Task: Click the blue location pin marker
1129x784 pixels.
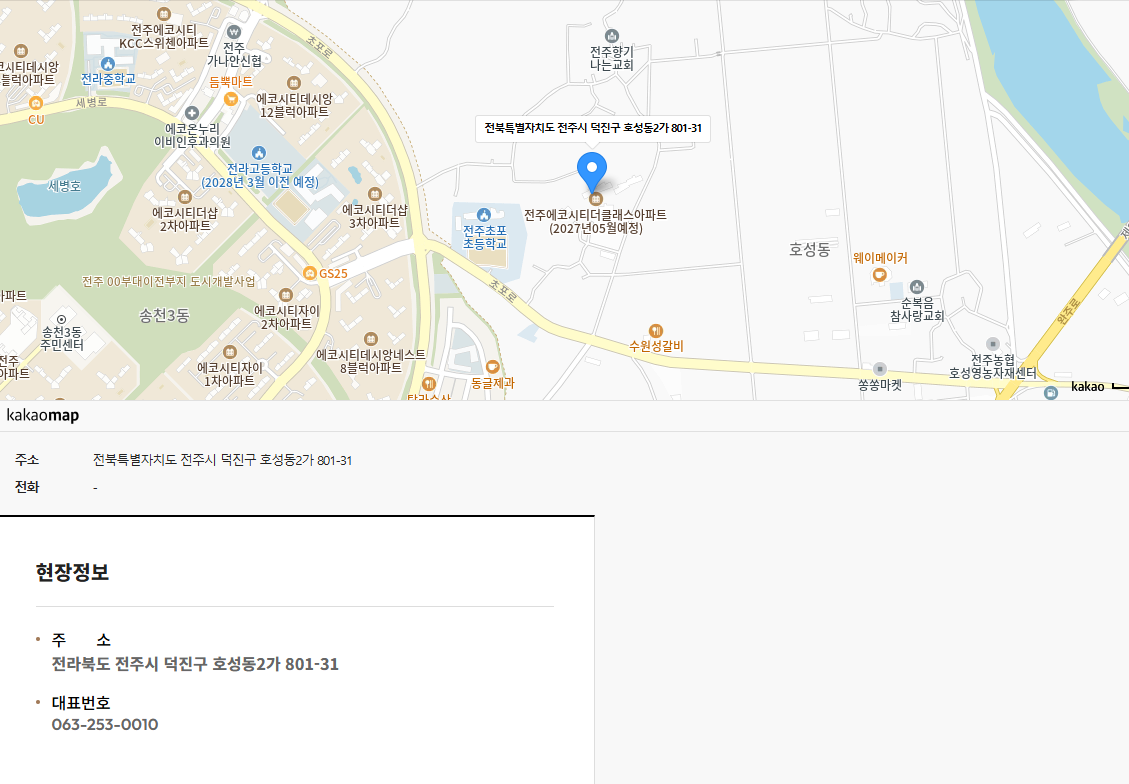Action: click(x=592, y=172)
